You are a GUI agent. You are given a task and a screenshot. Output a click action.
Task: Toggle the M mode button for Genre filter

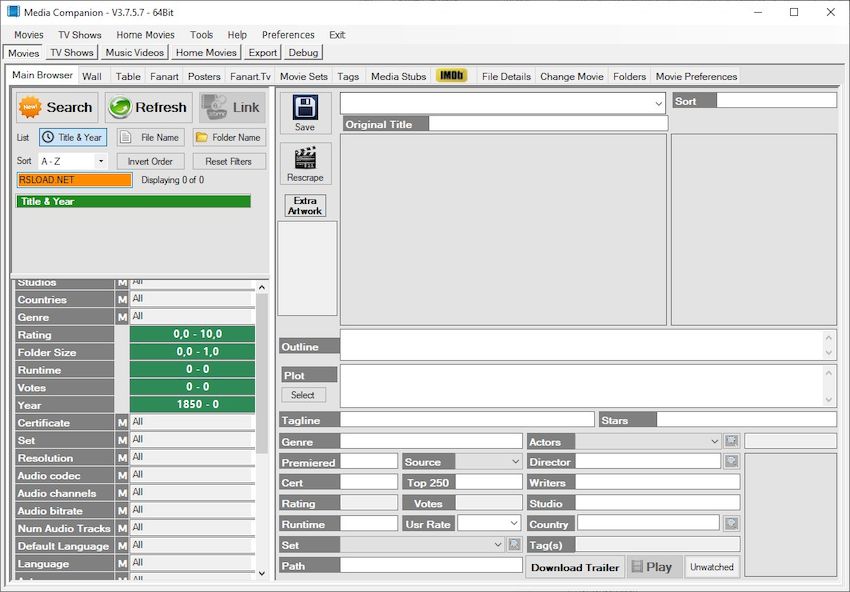(x=122, y=317)
